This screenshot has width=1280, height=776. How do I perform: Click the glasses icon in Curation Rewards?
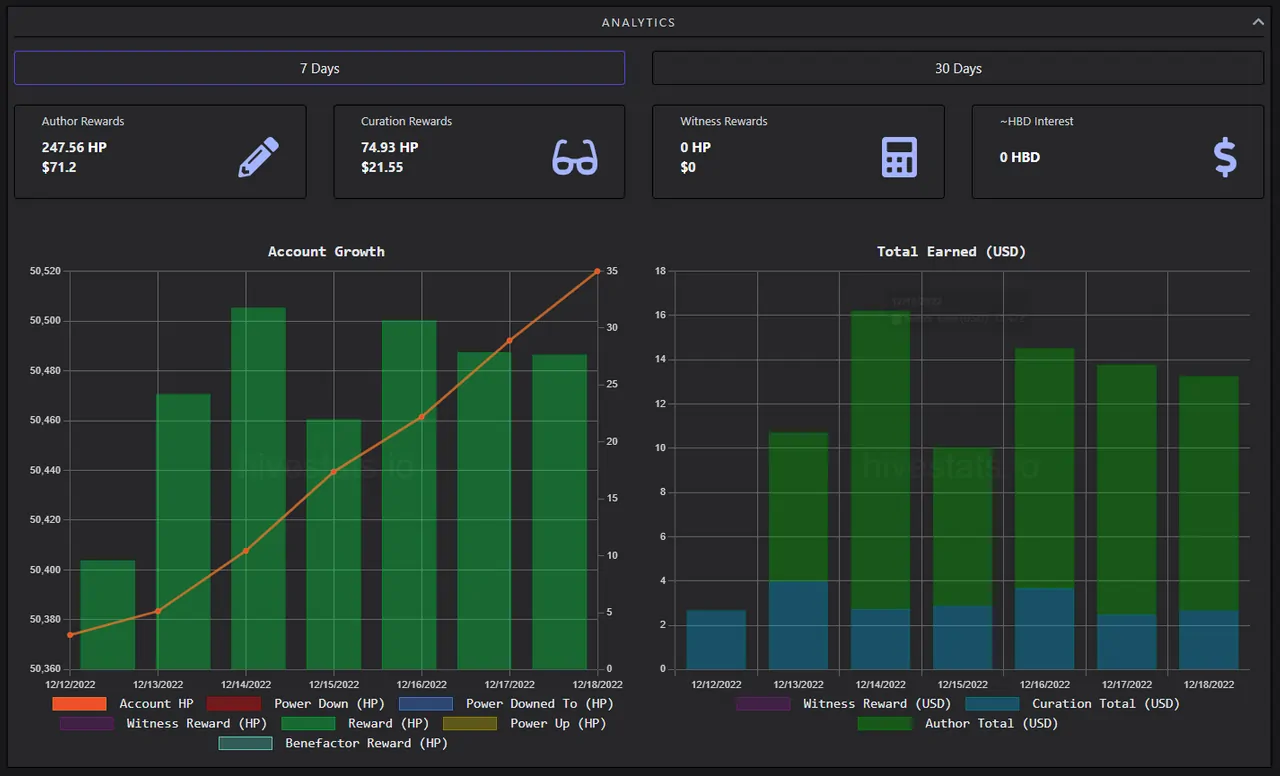575,157
